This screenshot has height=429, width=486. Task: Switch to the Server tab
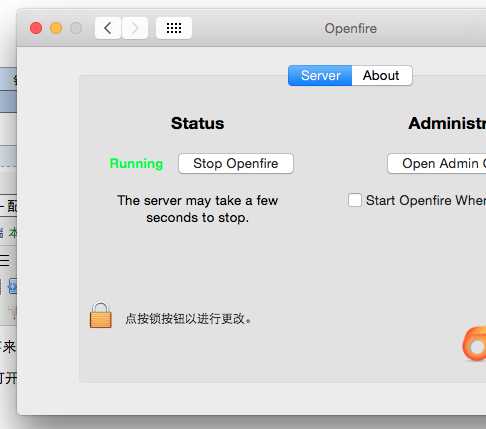pyautogui.click(x=320, y=76)
